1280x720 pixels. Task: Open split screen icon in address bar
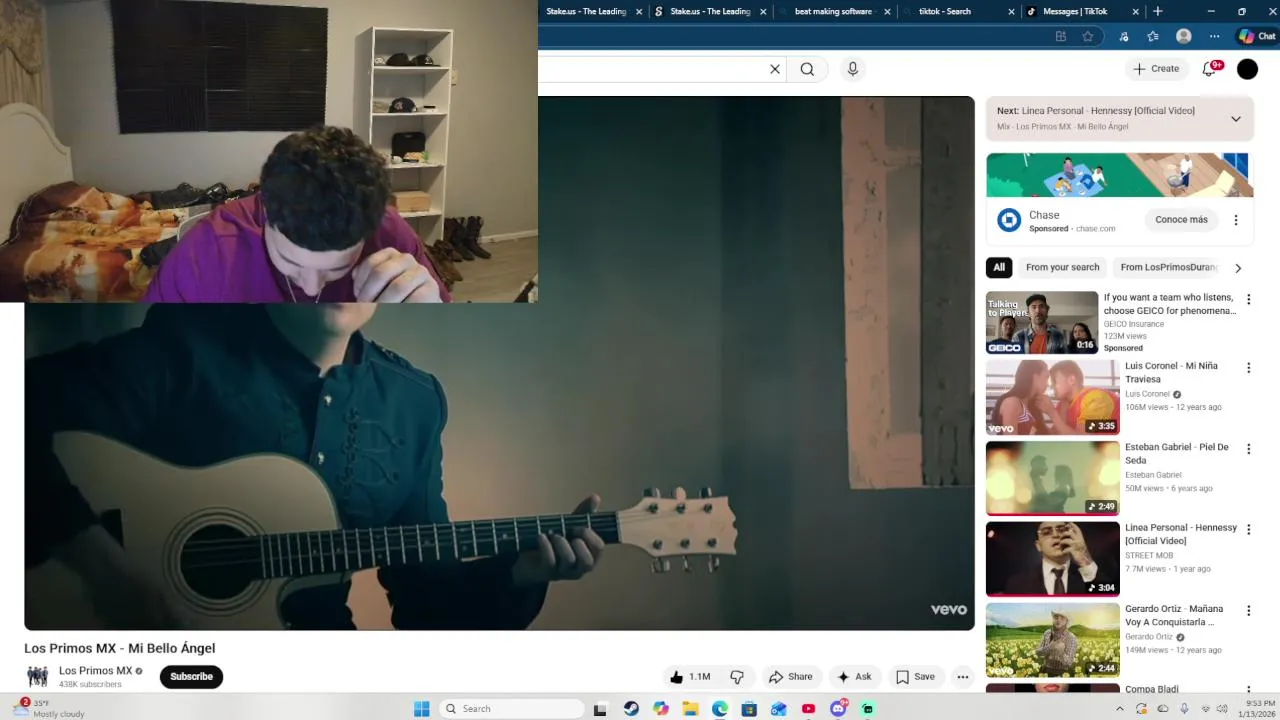point(1061,37)
